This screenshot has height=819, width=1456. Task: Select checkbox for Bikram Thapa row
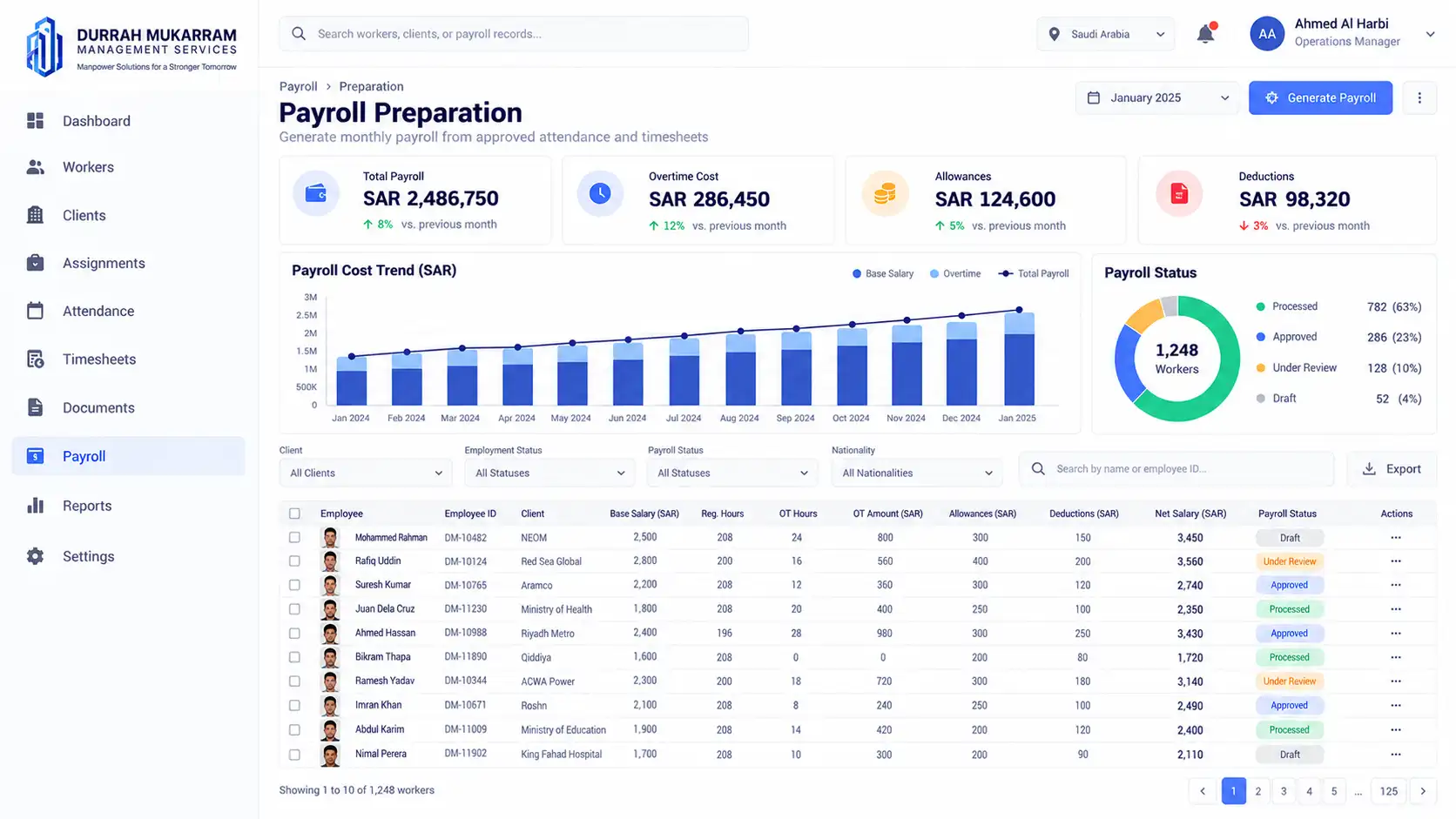click(x=294, y=657)
